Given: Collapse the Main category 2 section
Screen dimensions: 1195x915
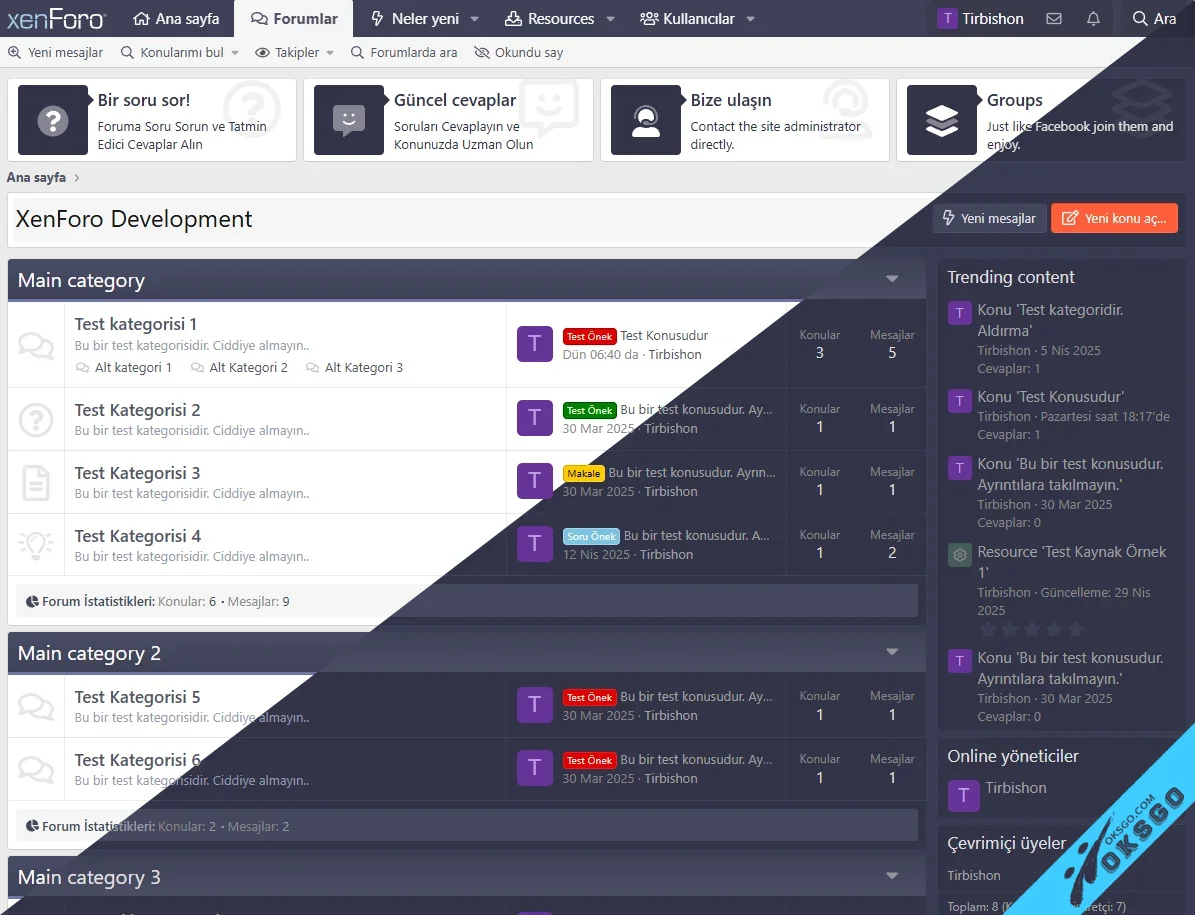Looking at the screenshot, I should pyautogui.click(x=892, y=653).
